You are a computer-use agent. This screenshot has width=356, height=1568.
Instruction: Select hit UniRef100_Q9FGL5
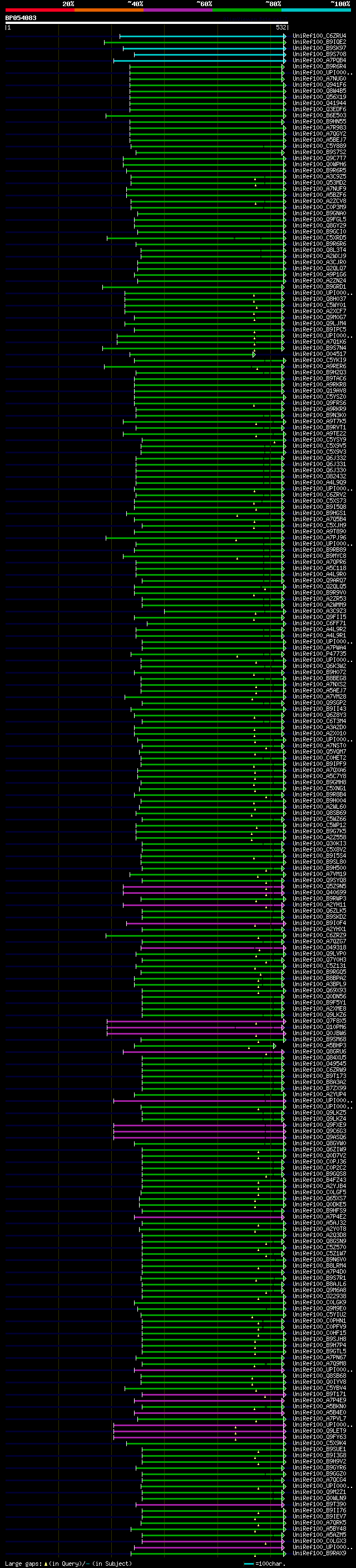319,219
